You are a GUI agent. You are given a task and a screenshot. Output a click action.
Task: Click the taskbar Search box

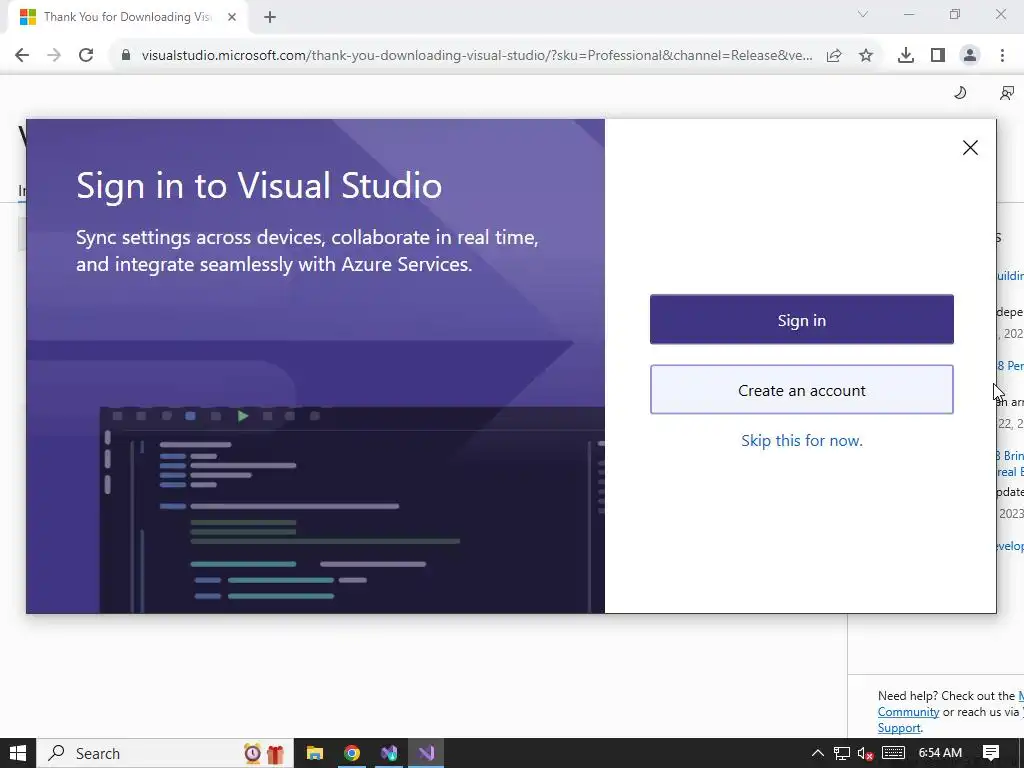pos(165,753)
